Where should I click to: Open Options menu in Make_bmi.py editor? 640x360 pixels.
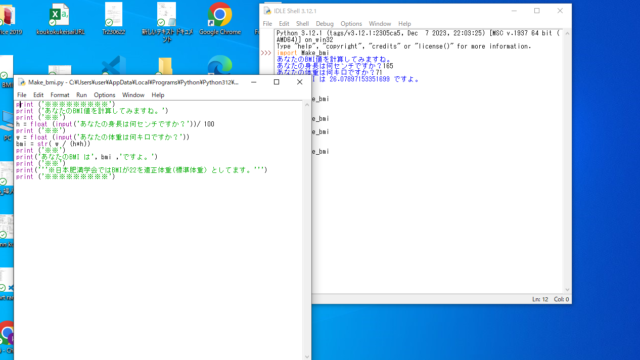coord(104,95)
